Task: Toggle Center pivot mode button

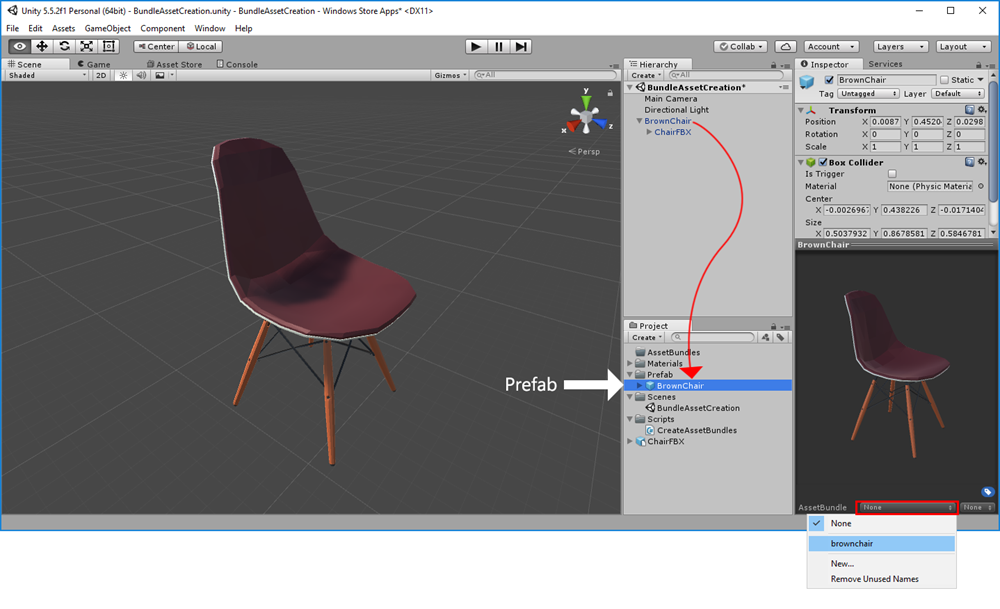Action: 156,47
